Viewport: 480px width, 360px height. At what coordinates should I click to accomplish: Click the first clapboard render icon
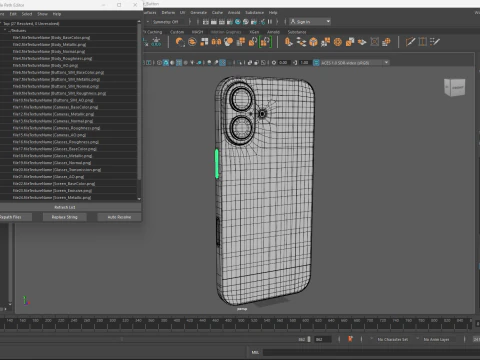tap(206, 22)
